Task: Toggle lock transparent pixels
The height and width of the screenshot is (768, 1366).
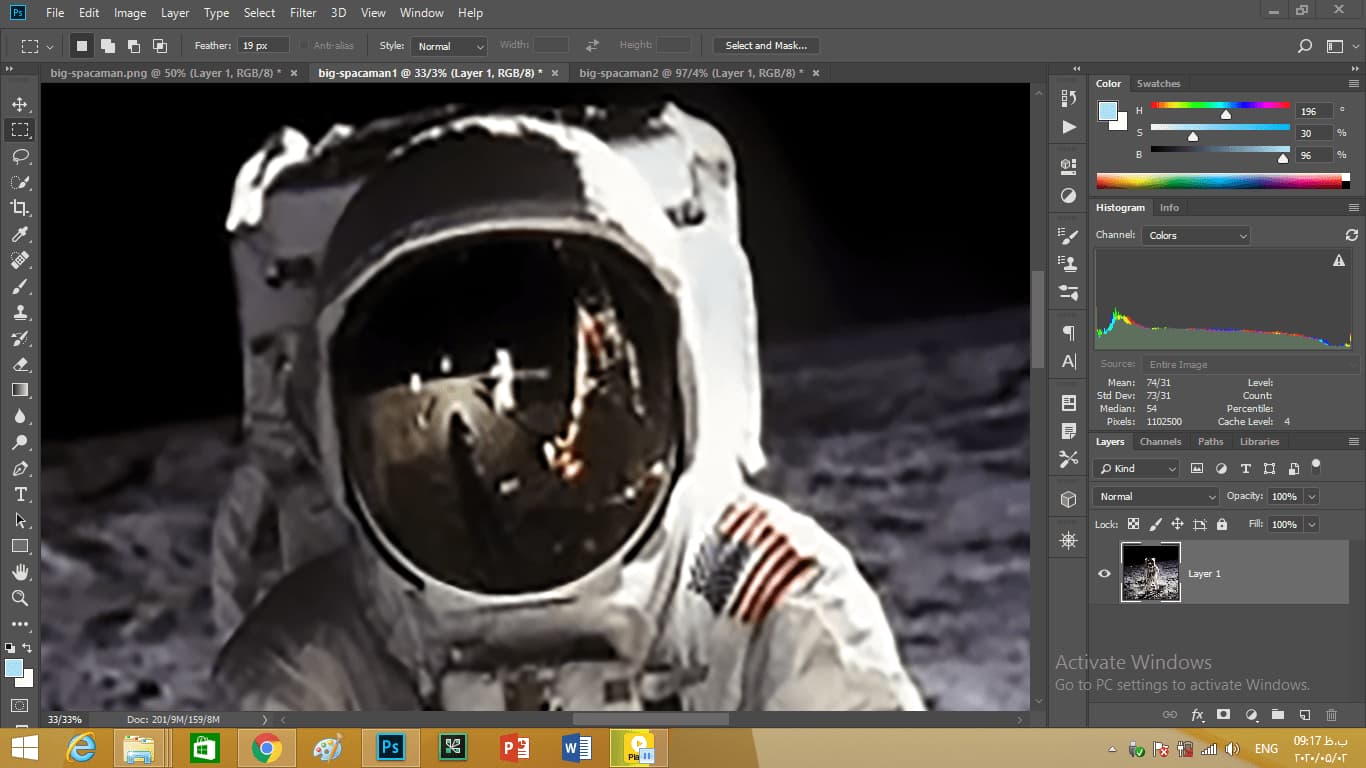Action: click(1133, 524)
